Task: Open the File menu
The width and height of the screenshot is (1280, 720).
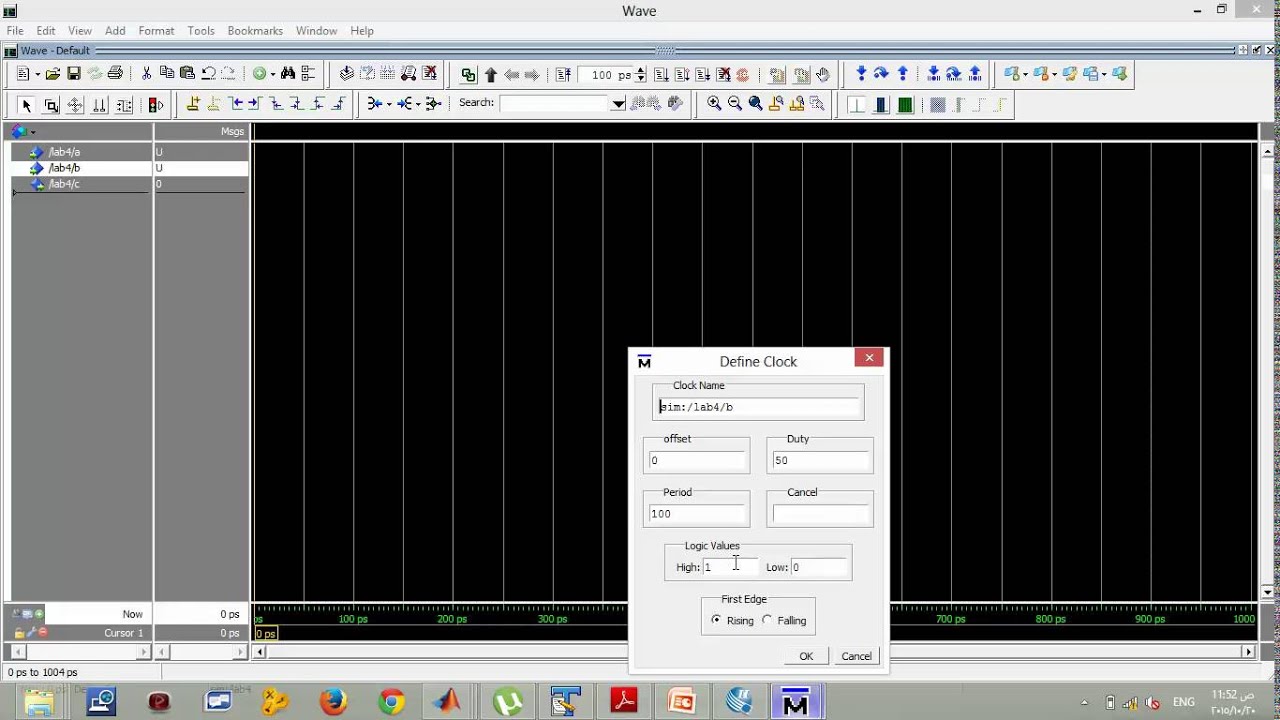Action: click(x=15, y=31)
